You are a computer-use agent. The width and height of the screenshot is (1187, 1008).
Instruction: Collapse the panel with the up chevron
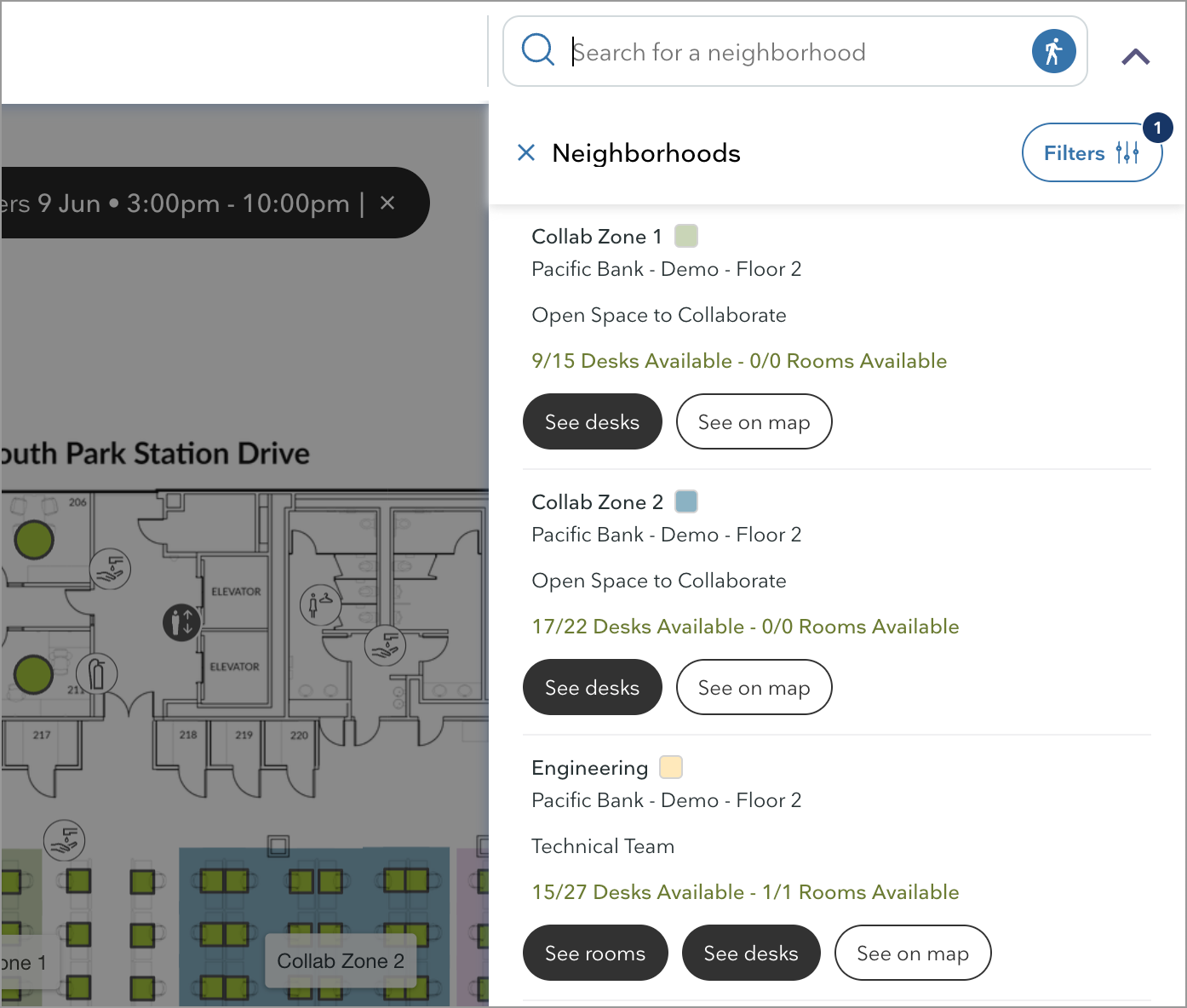coord(1135,57)
